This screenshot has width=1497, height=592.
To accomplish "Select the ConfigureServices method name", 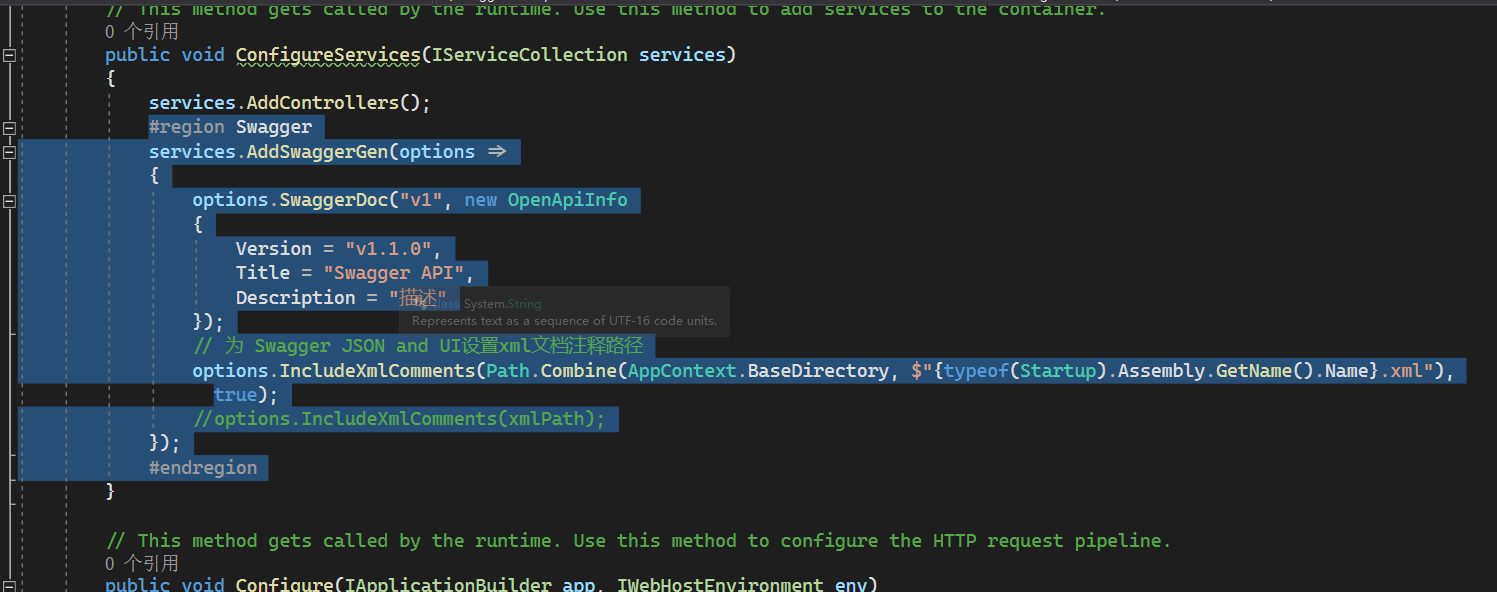I will 327,54.
